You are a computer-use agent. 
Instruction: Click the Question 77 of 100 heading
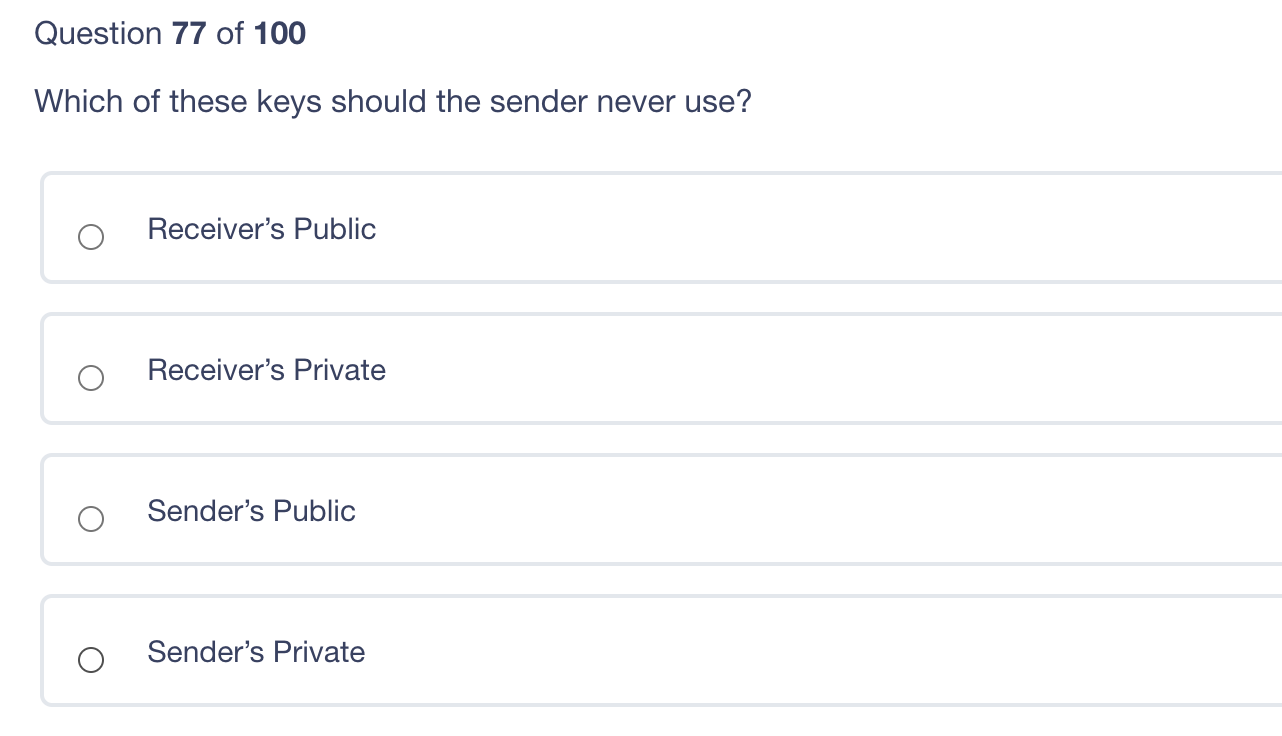point(170,33)
